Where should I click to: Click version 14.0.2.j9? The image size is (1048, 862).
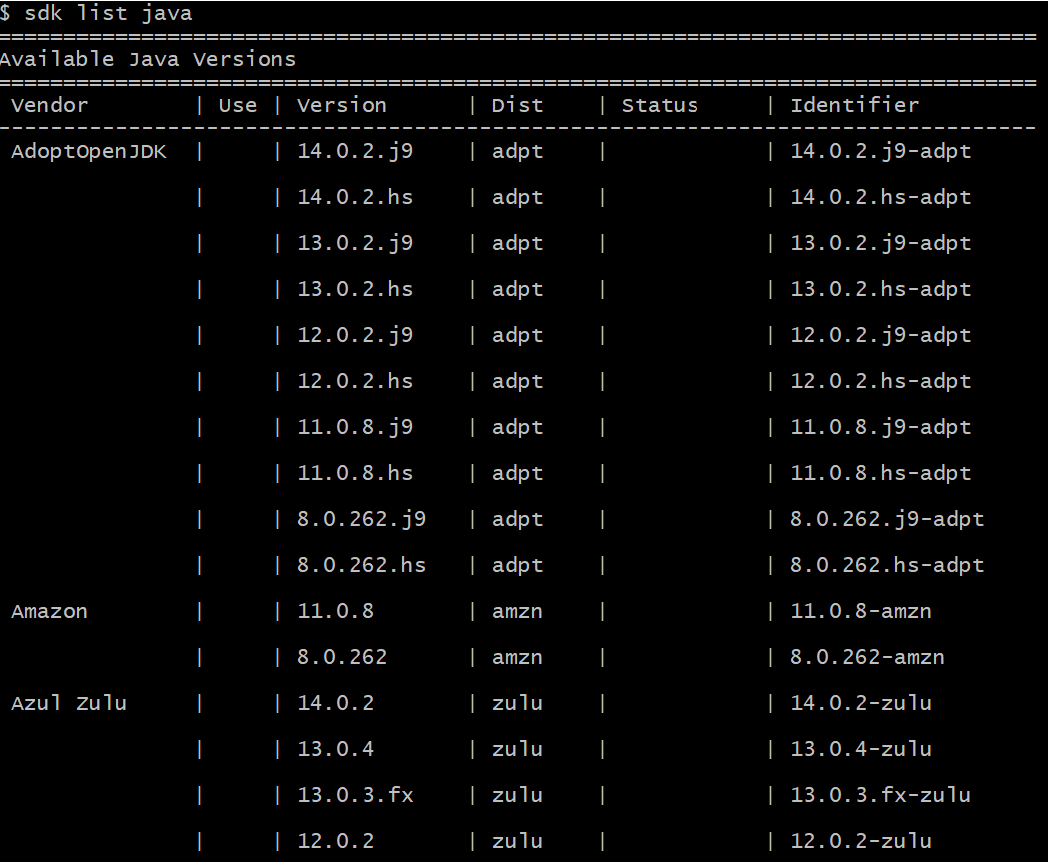tap(355, 152)
